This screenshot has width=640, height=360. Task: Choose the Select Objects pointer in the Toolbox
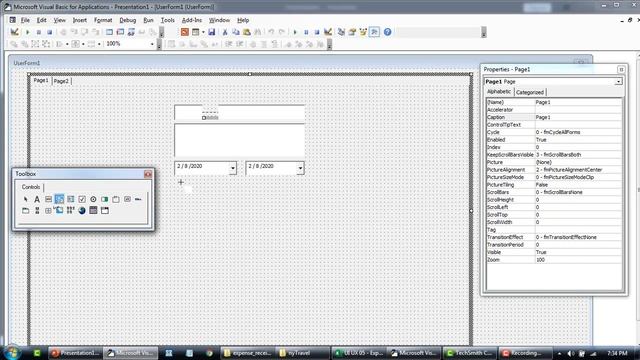click(x=26, y=199)
